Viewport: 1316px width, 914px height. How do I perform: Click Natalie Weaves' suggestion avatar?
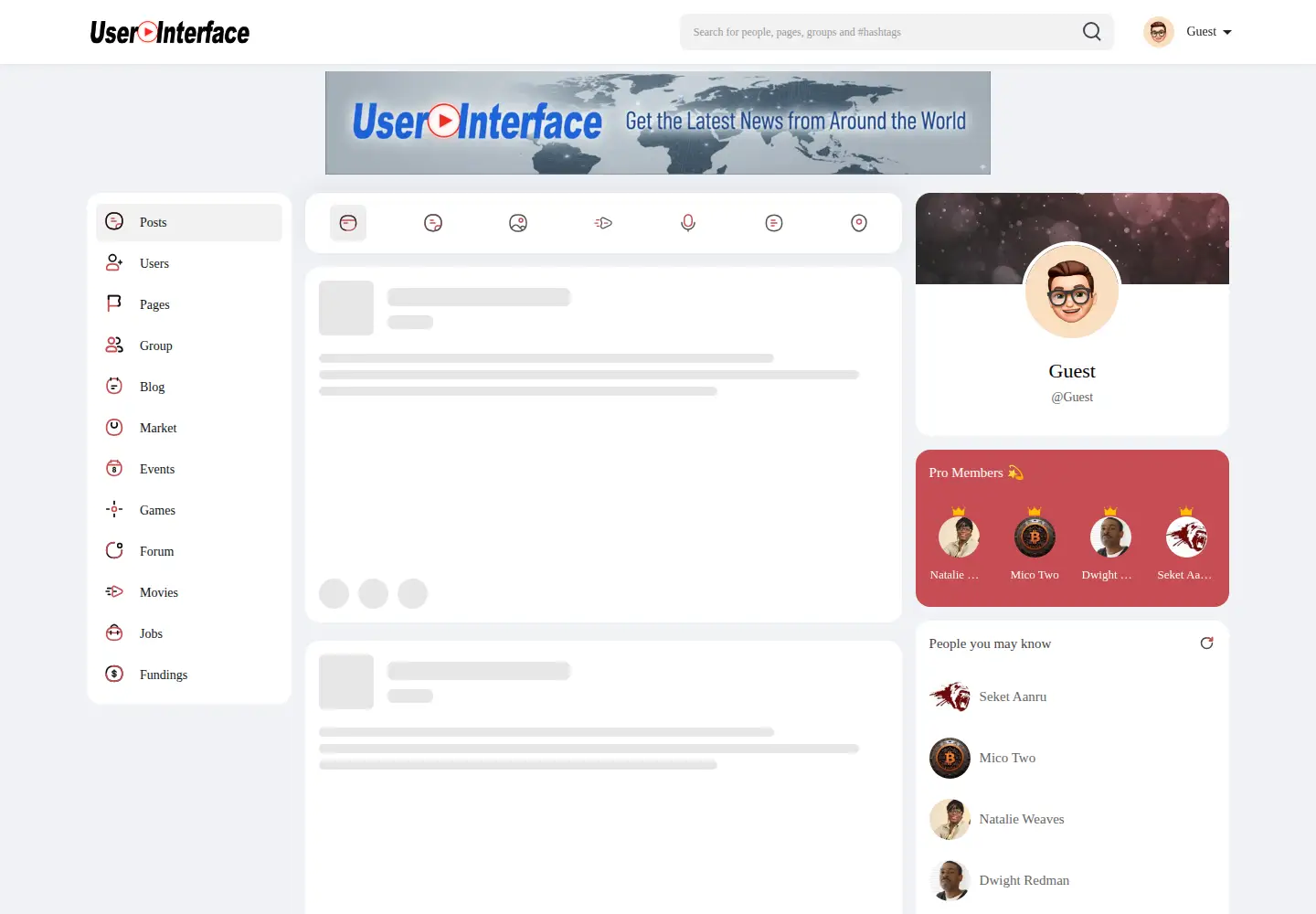pos(950,819)
